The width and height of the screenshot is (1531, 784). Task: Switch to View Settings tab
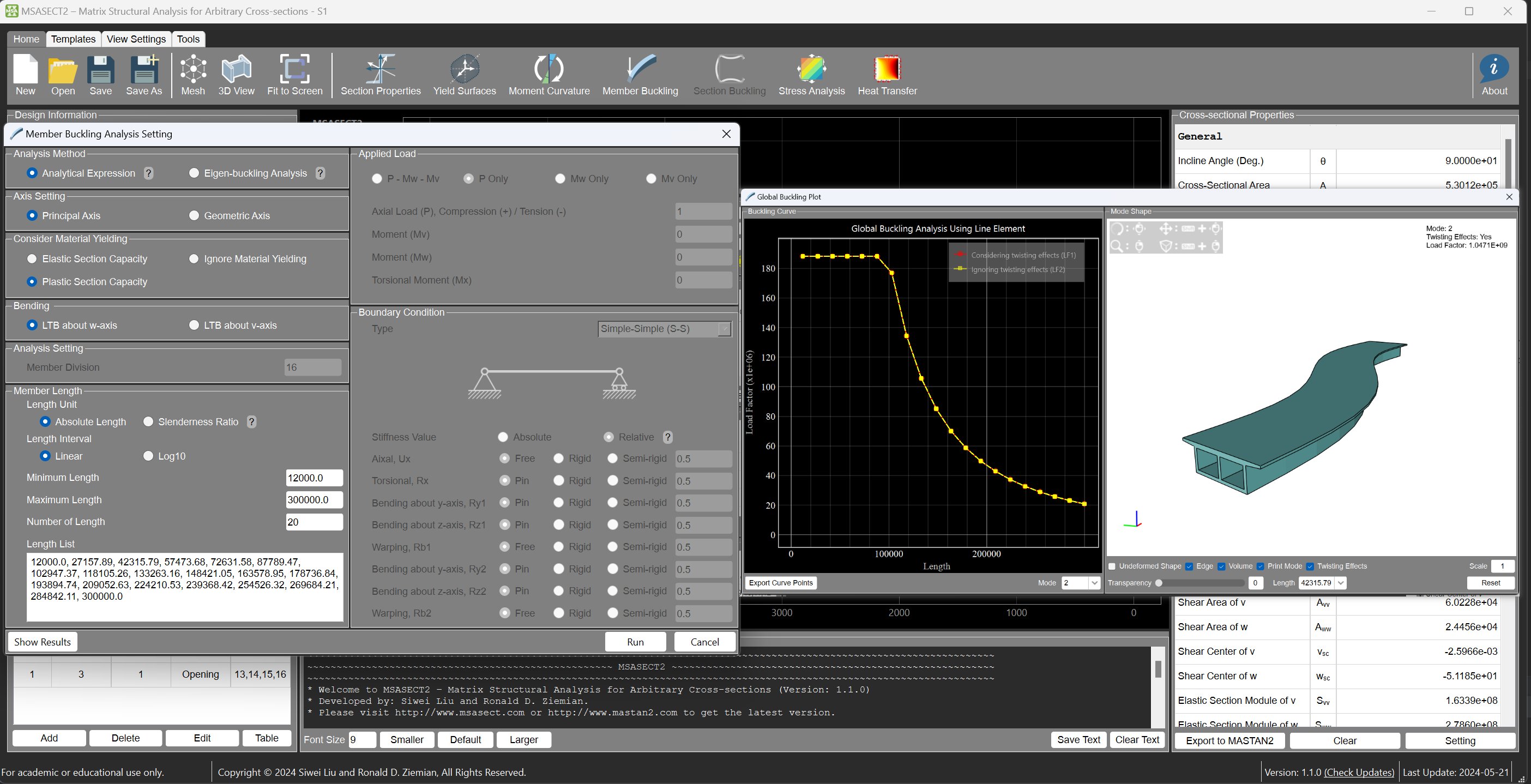click(x=136, y=39)
